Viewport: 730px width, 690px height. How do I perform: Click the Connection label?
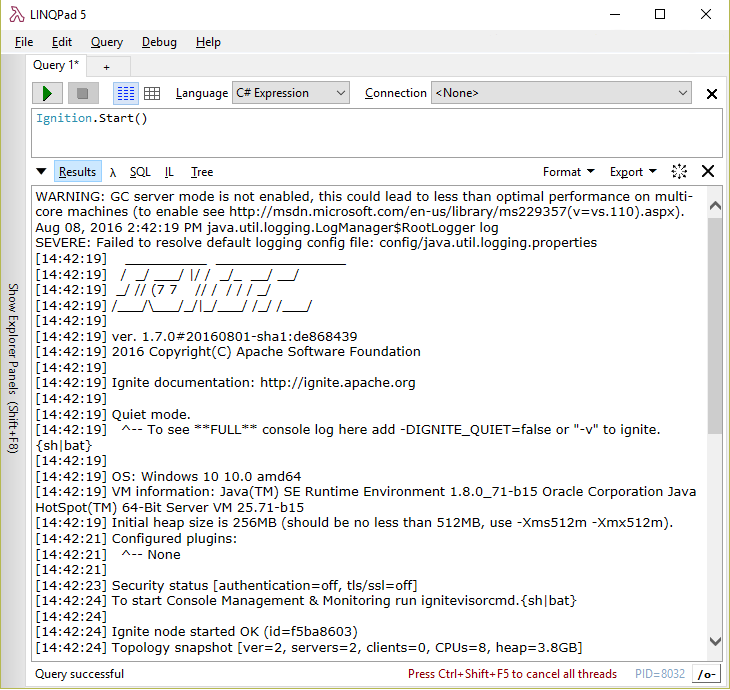(395, 93)
